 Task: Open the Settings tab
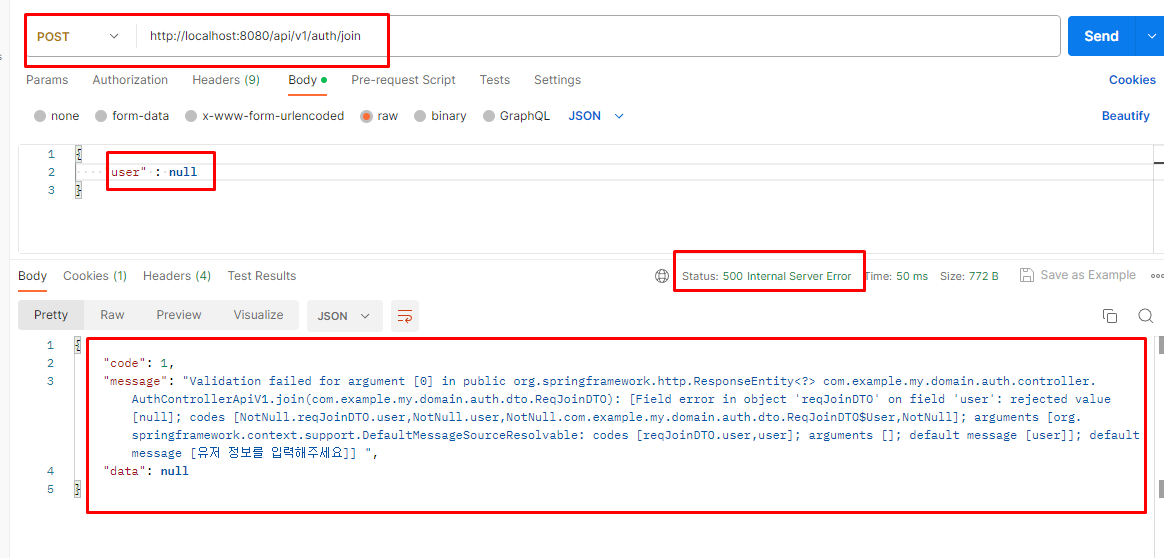pyautogui.click(x=558, y=79)
